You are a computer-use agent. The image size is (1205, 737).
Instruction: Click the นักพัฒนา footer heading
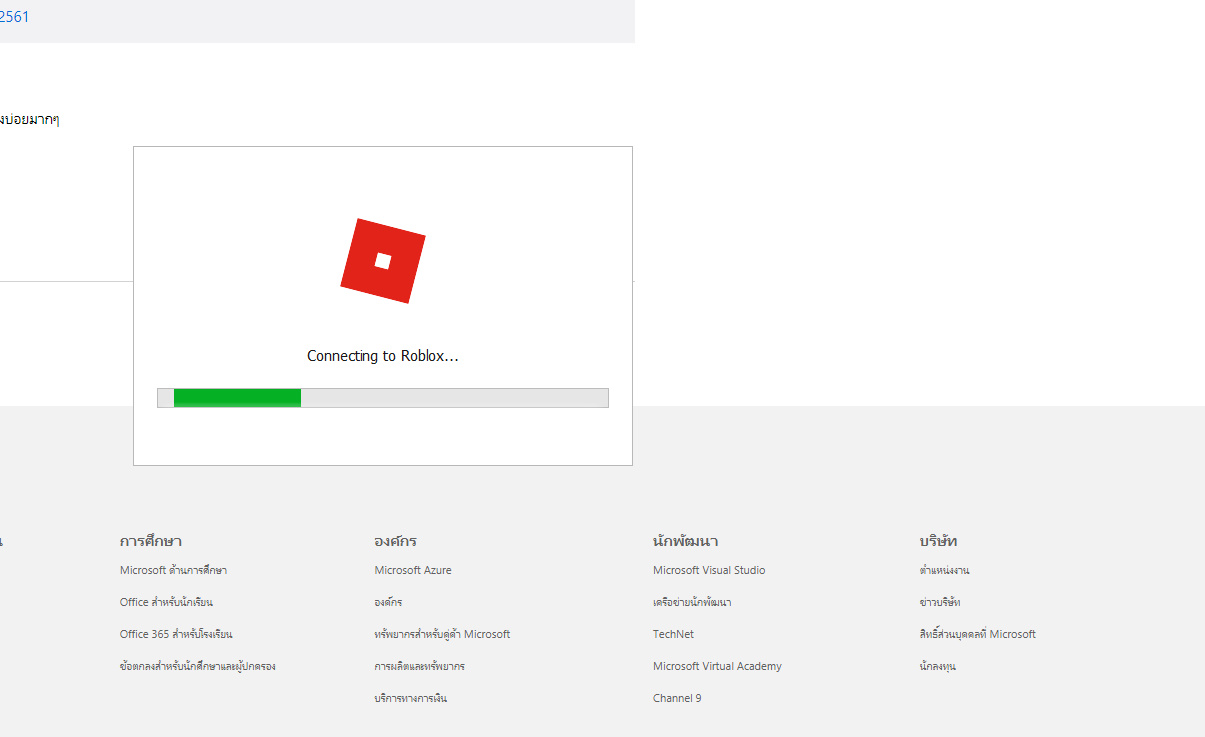tap(685, 541)
